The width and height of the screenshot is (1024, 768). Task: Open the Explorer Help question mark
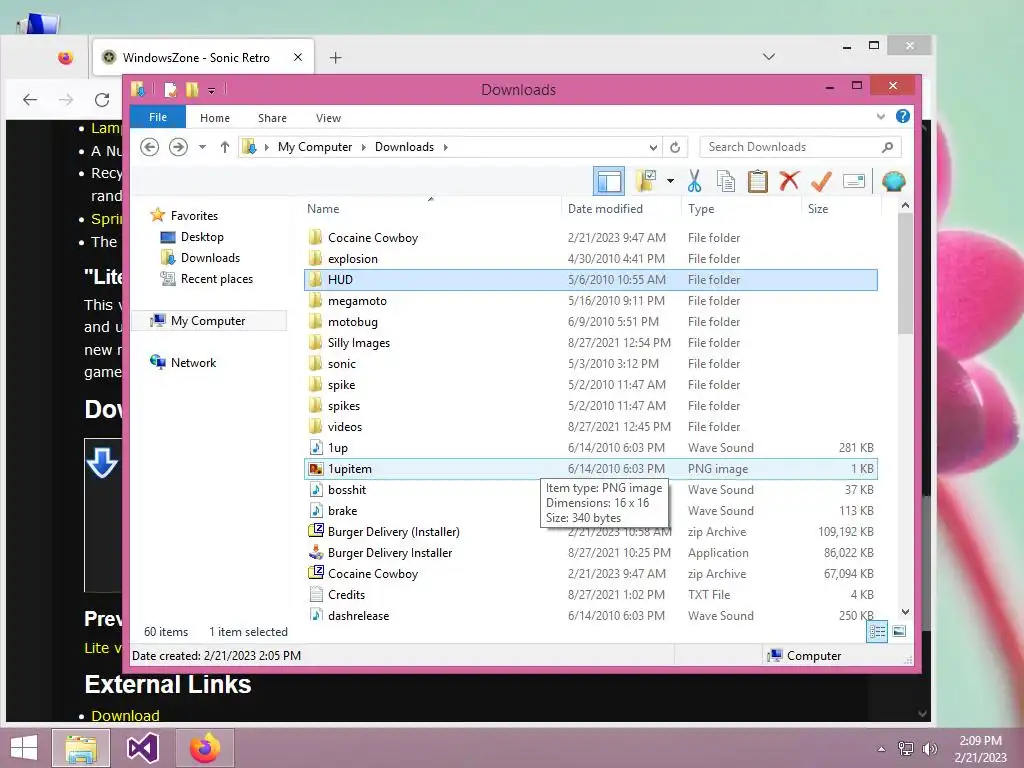[x=903, y=116]
